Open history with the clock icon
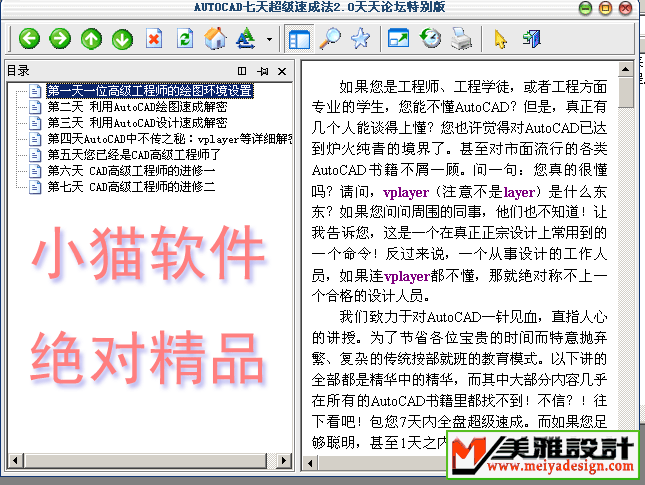Image resolution: width=645 pixels, height=485 pixels. click(x=430, y=39)
